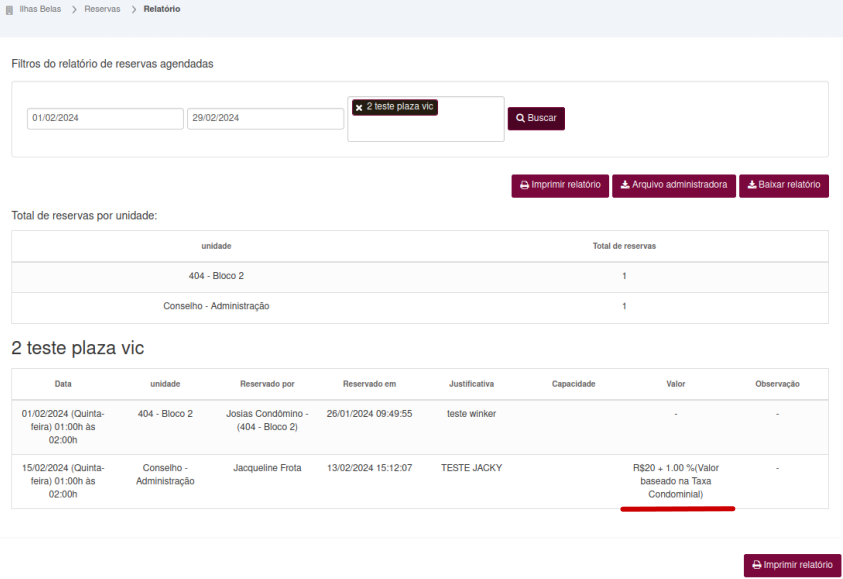Open the reservation area multi-select box
This screenshot has width=843, height=579.
(426, 119)
